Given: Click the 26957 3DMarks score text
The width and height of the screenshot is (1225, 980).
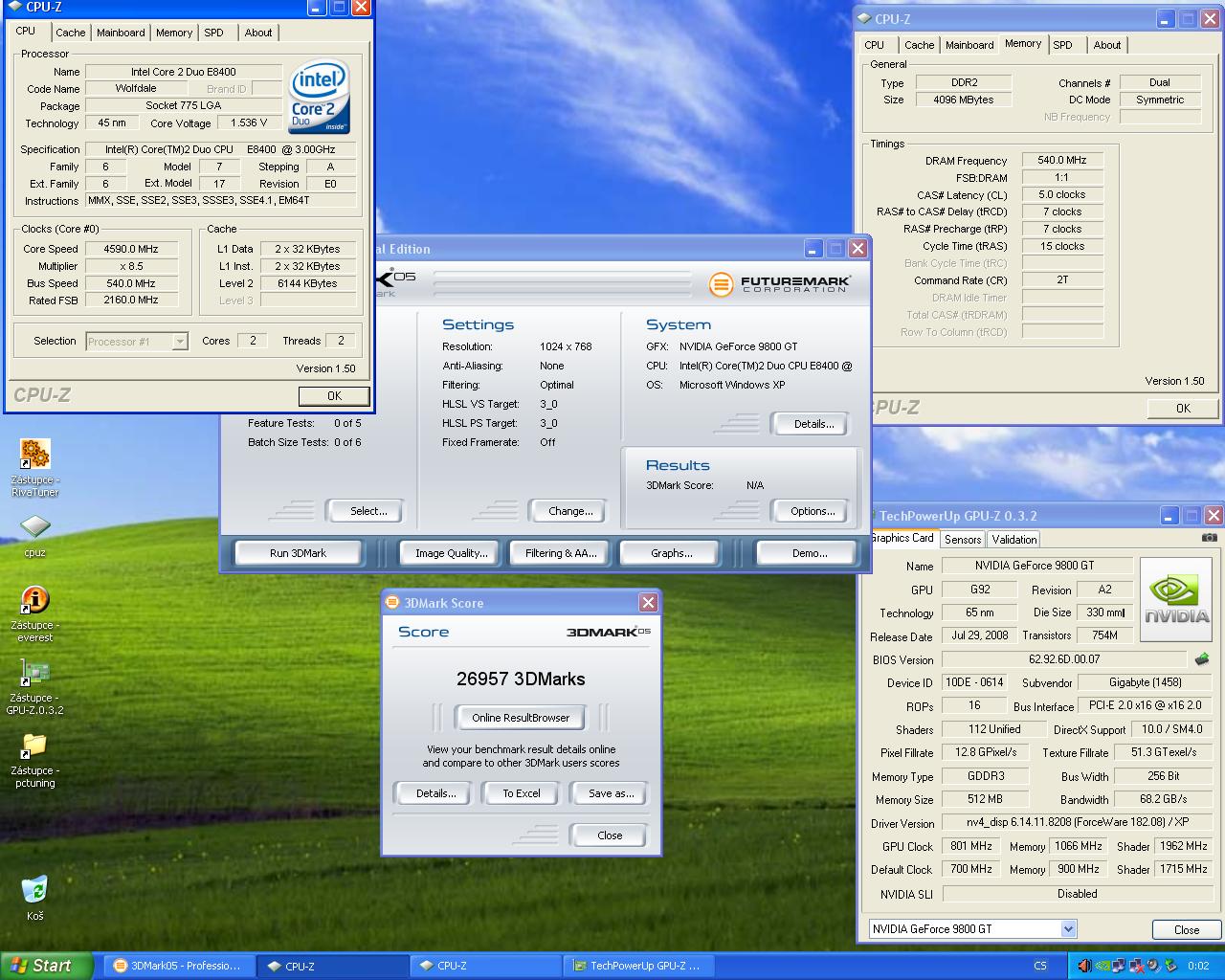Looking at the screenshot, I should 521,679.
